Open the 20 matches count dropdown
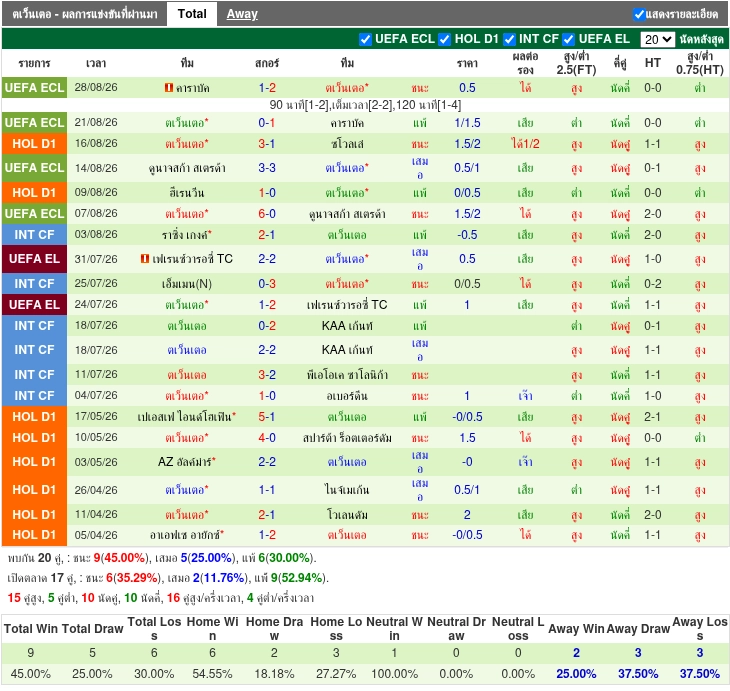The width and height of the screenshot is (730, 691). pyautogui.click(x=657, y=40)
